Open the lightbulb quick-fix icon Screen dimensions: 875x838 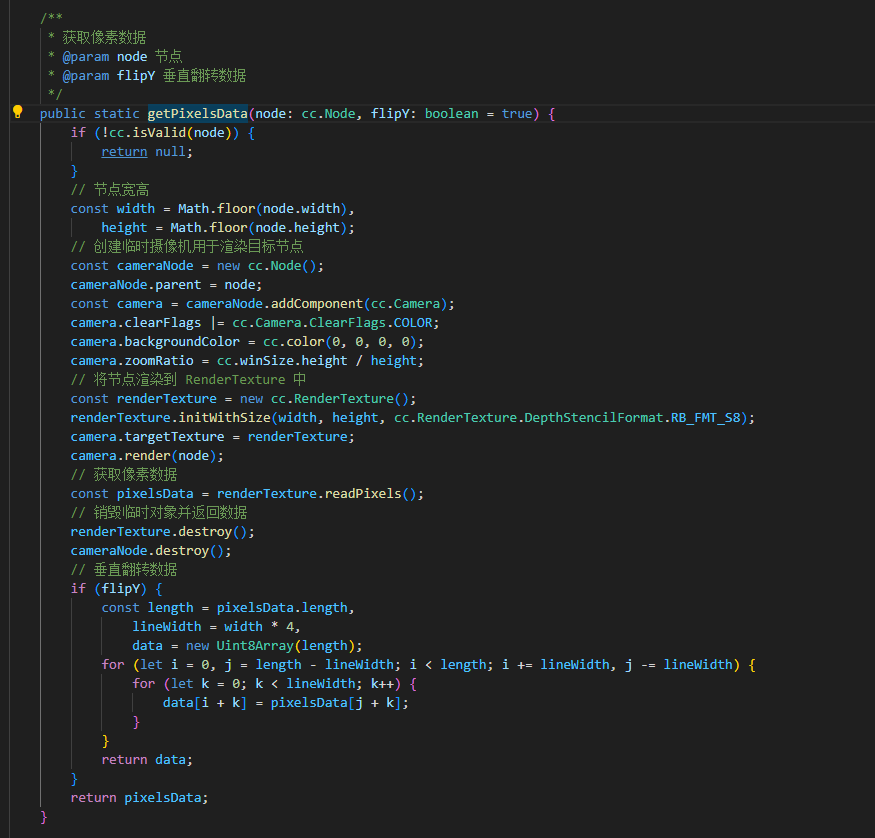pos(17,112)
